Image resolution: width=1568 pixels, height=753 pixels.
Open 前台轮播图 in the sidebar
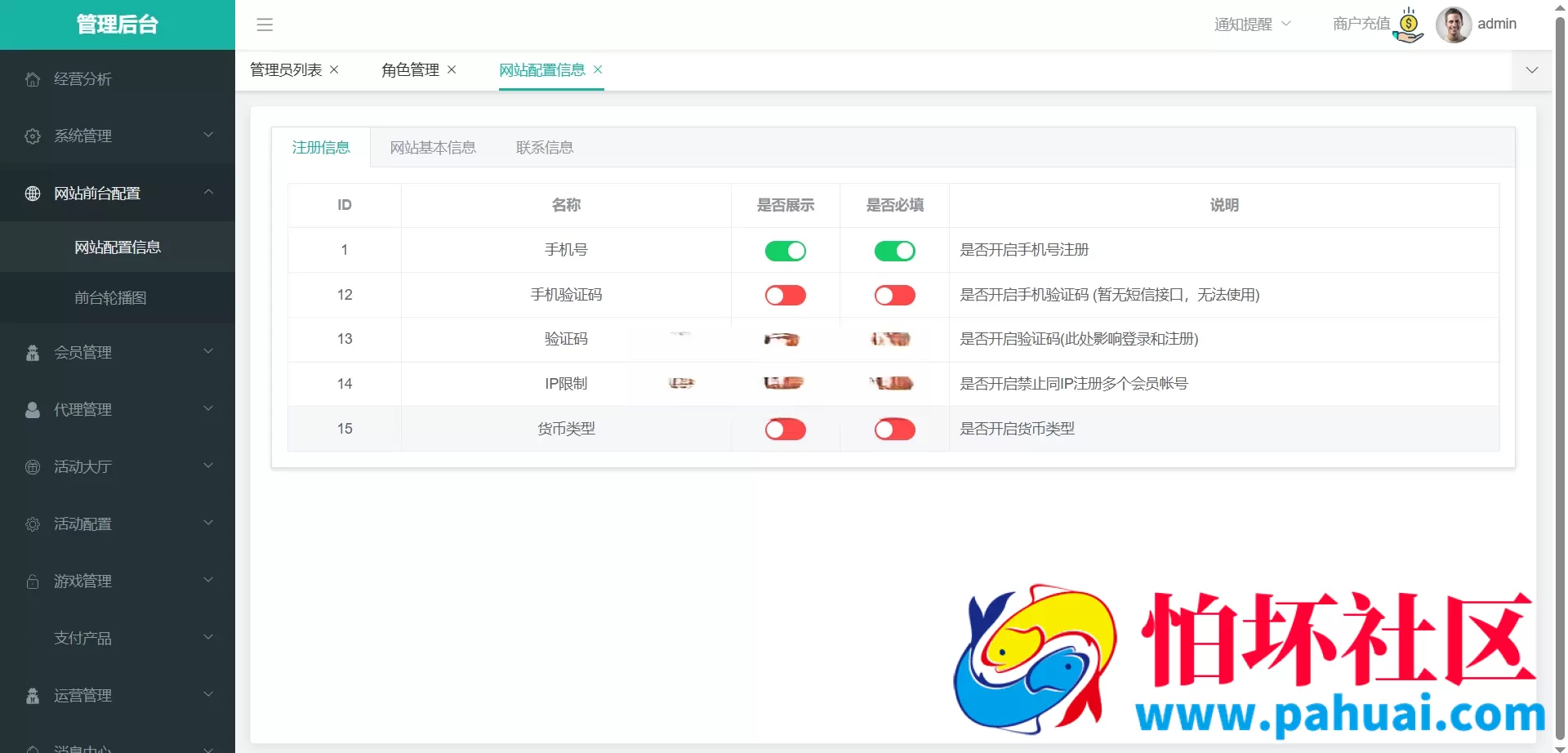pyautogui.click(x=118, y=298)
